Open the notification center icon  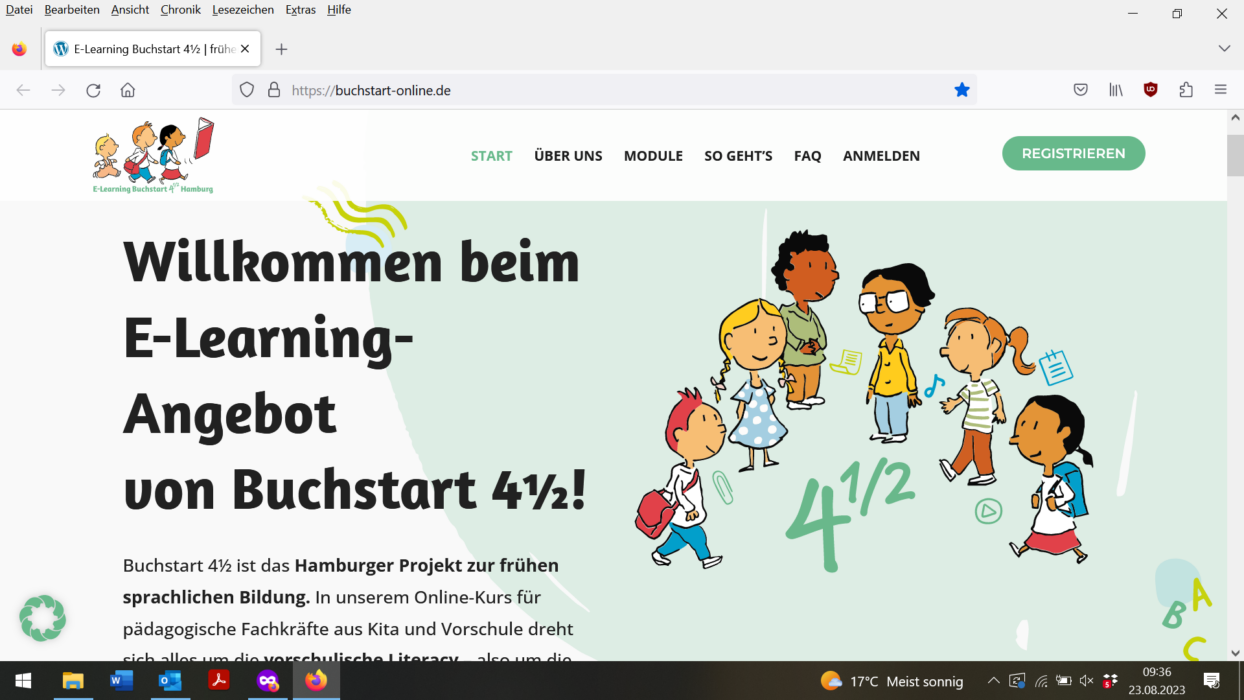tap(1211, 681)
